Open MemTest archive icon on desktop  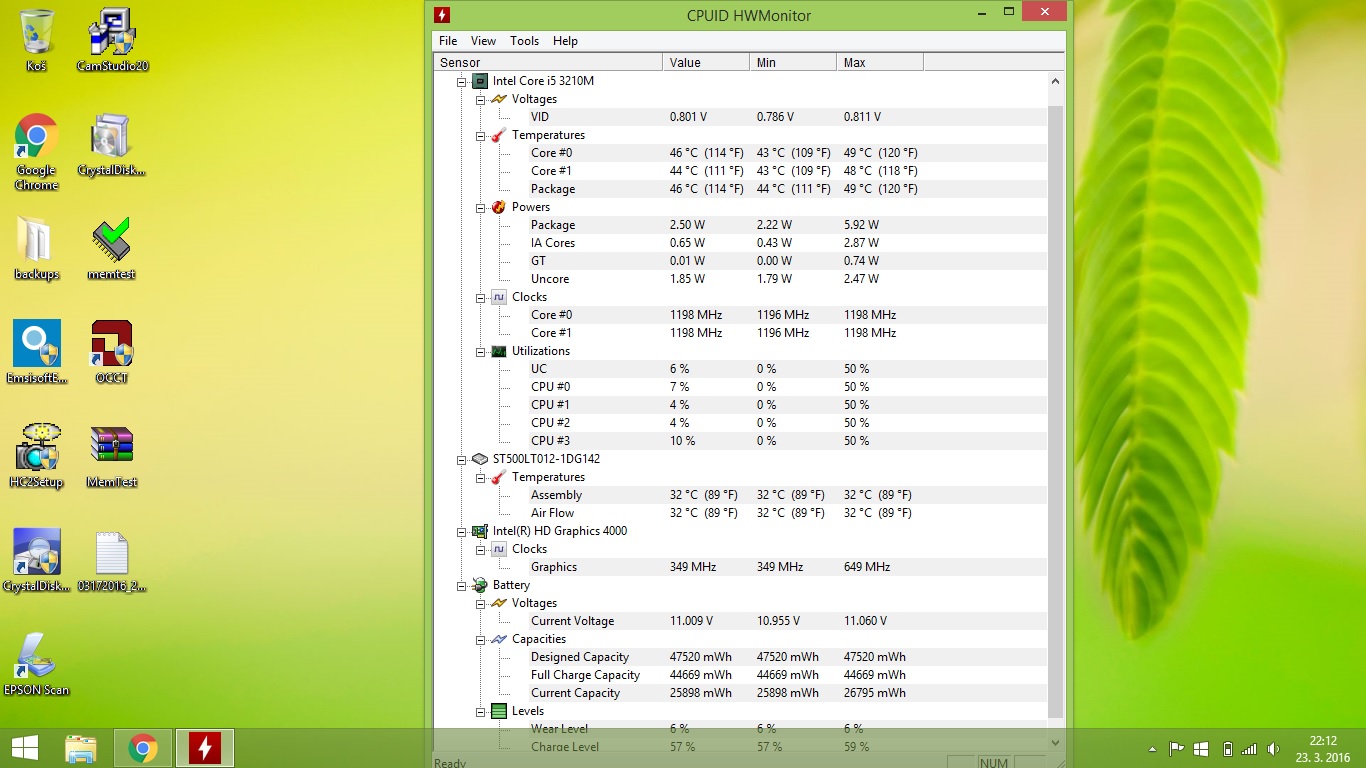[112, 457]
